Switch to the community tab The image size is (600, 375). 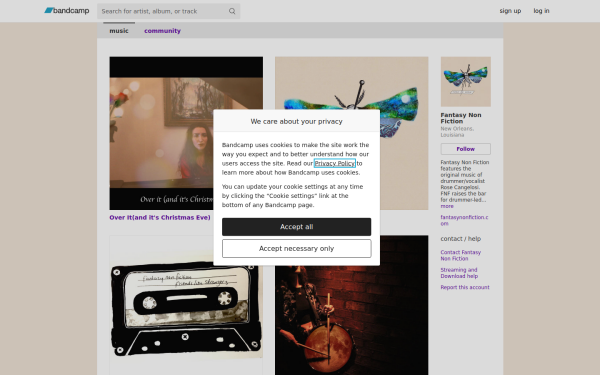(162, 31)
